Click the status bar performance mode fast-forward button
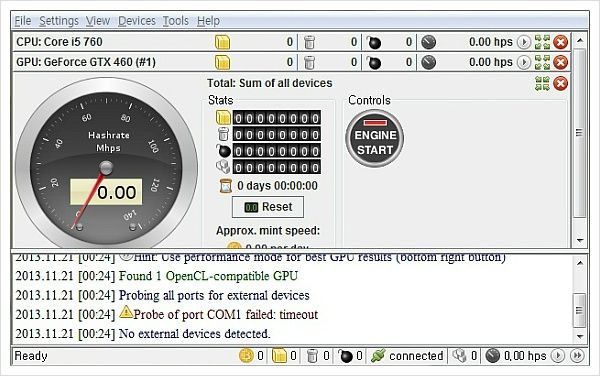This screenshot has width=600, height=376. click(577, 356)
